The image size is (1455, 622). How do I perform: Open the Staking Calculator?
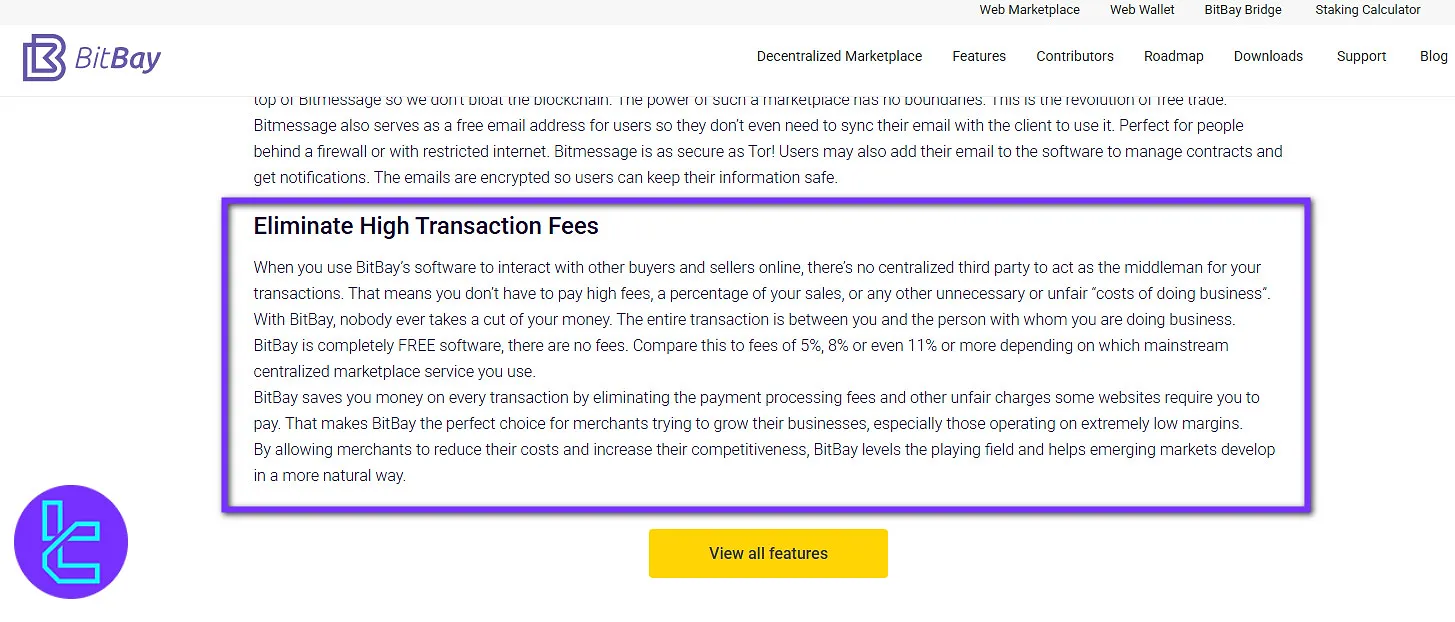1367,10
